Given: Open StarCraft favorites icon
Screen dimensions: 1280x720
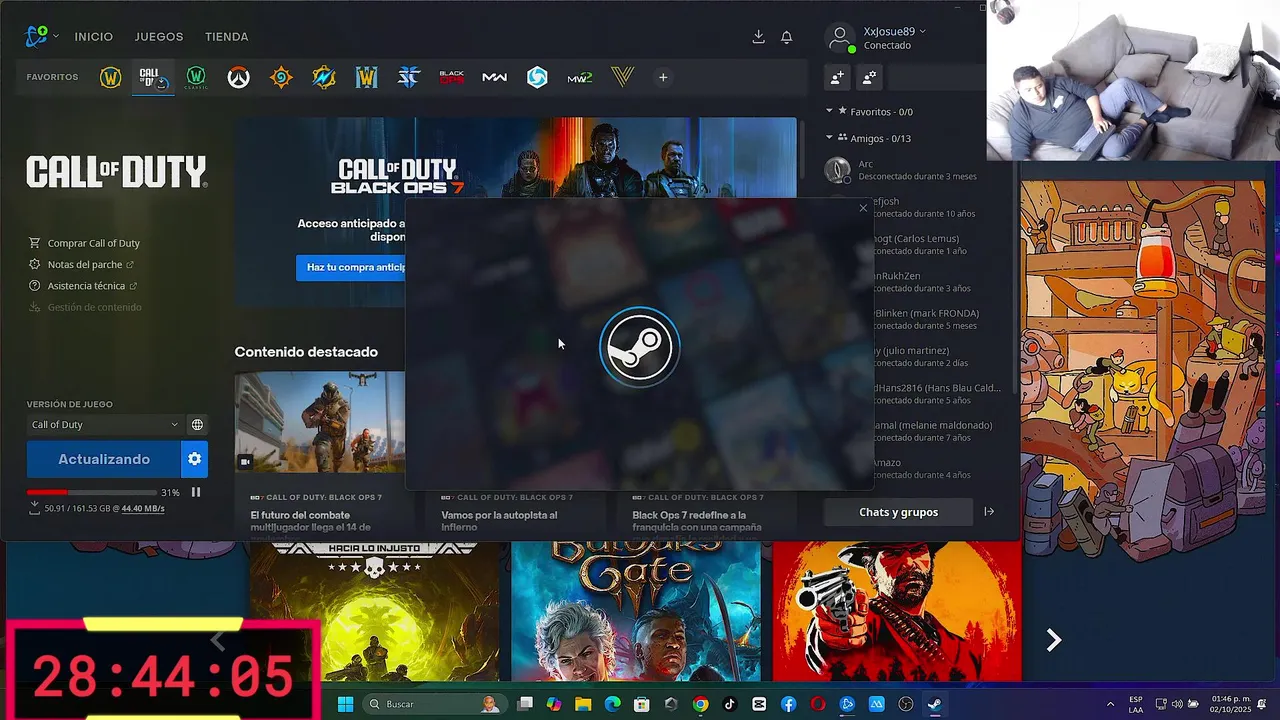Looking at the screenshot, I should click(x=409, y=77).
